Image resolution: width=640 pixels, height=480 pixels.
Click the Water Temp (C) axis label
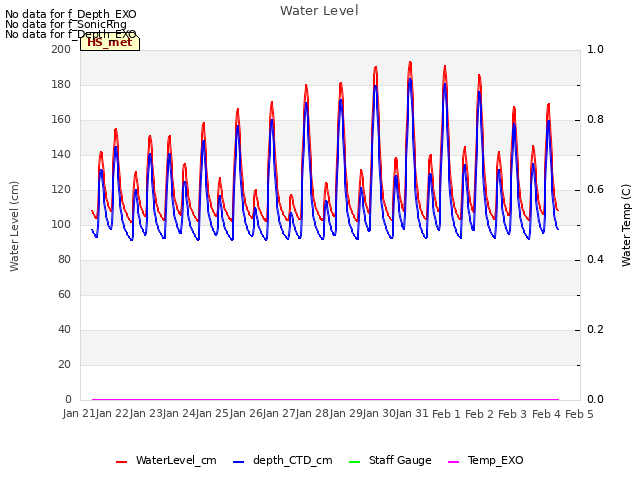click(626, 225)
